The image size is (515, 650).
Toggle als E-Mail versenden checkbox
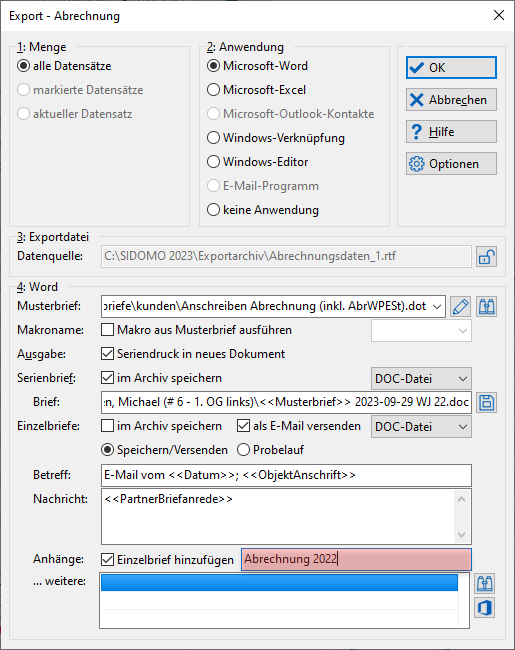[243, 426]
